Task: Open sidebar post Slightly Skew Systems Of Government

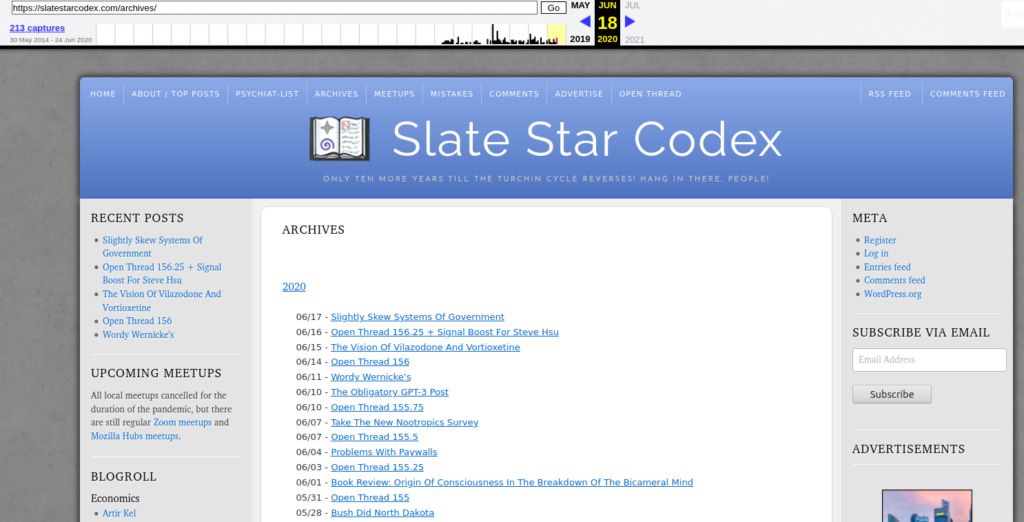Action: tap(153, 247)
